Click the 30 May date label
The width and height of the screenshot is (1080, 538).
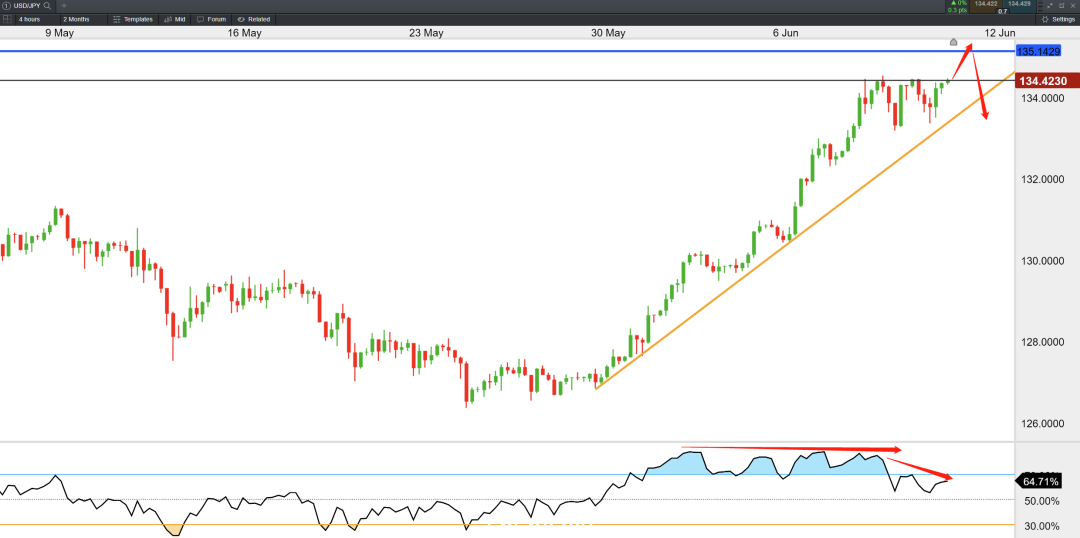click(x=608, y=33)
